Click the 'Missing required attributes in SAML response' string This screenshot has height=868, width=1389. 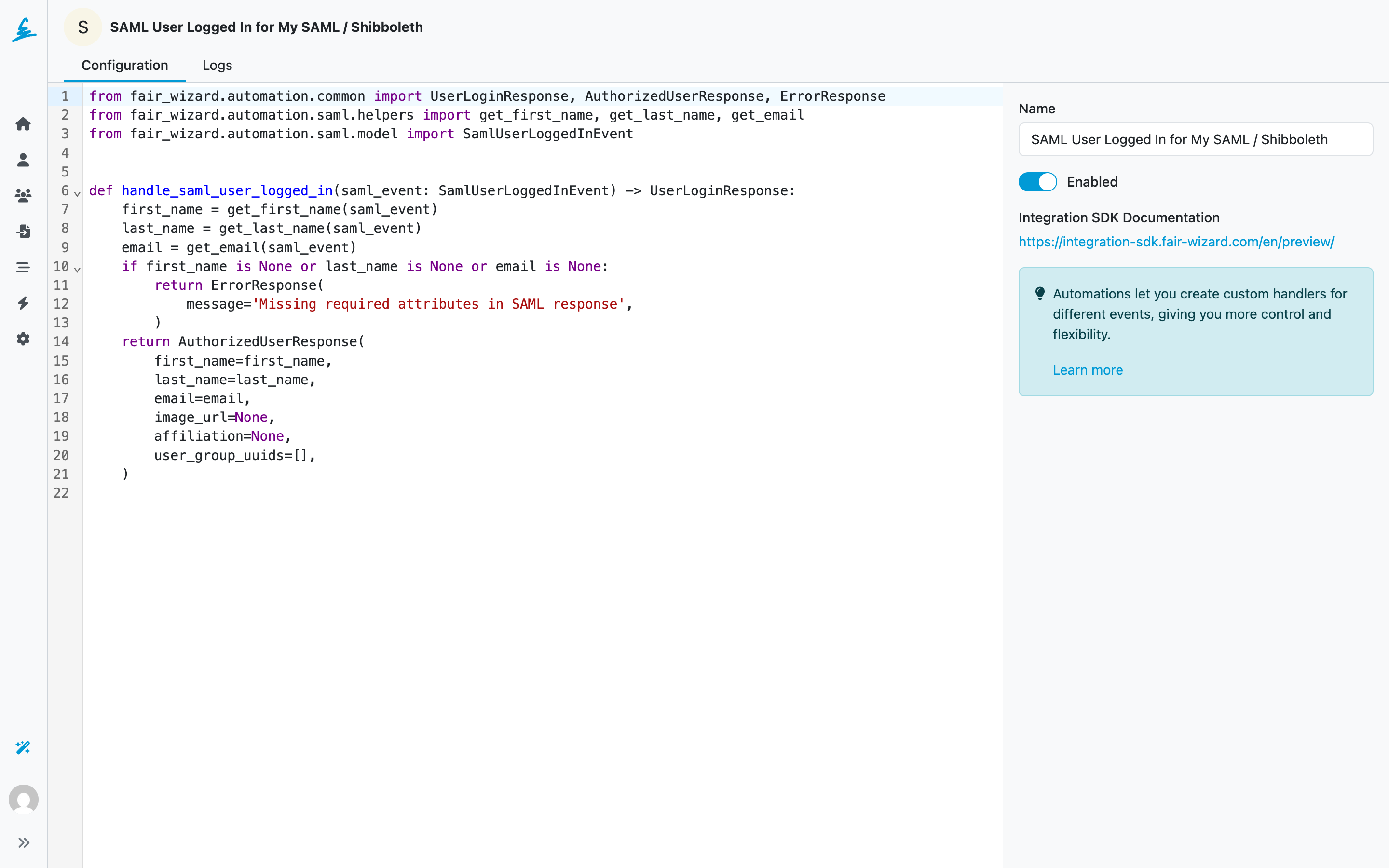point(438,304)
